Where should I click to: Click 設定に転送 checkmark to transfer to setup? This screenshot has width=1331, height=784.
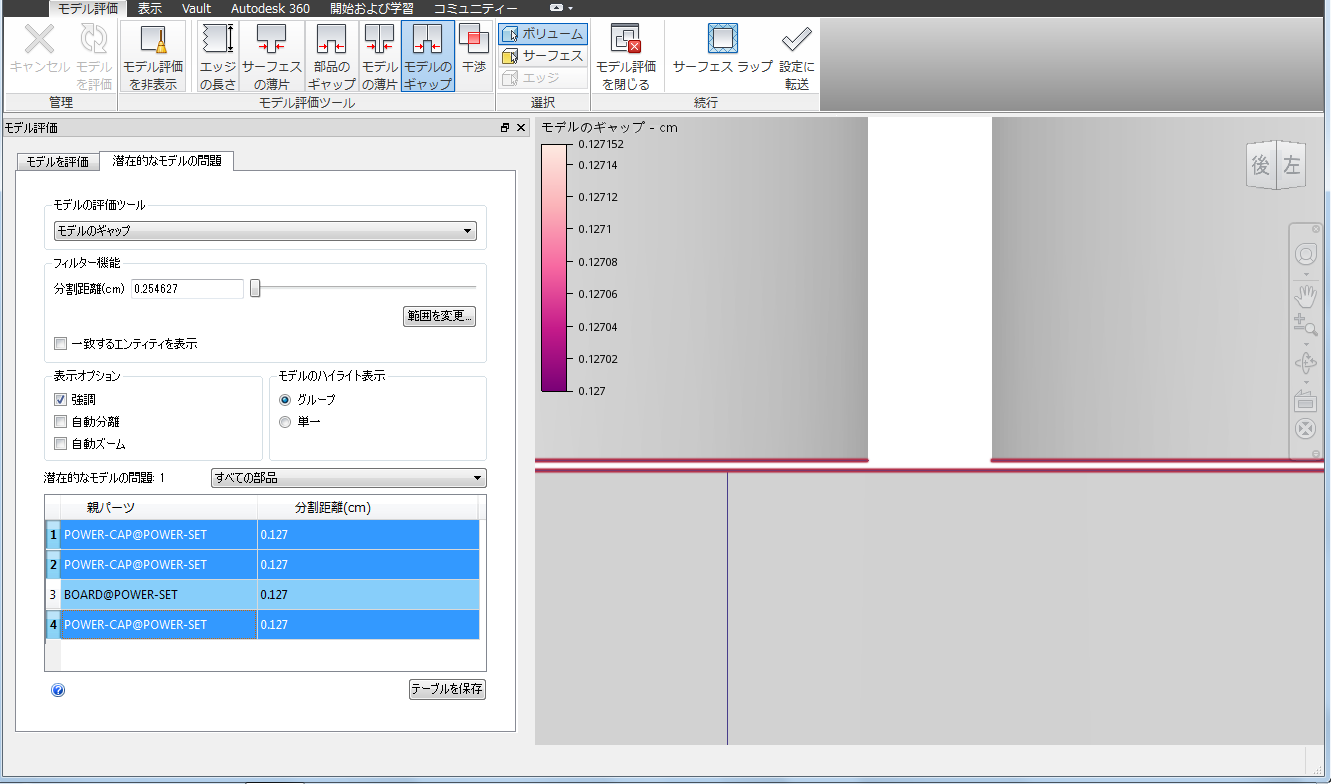(x=797, y=57)
